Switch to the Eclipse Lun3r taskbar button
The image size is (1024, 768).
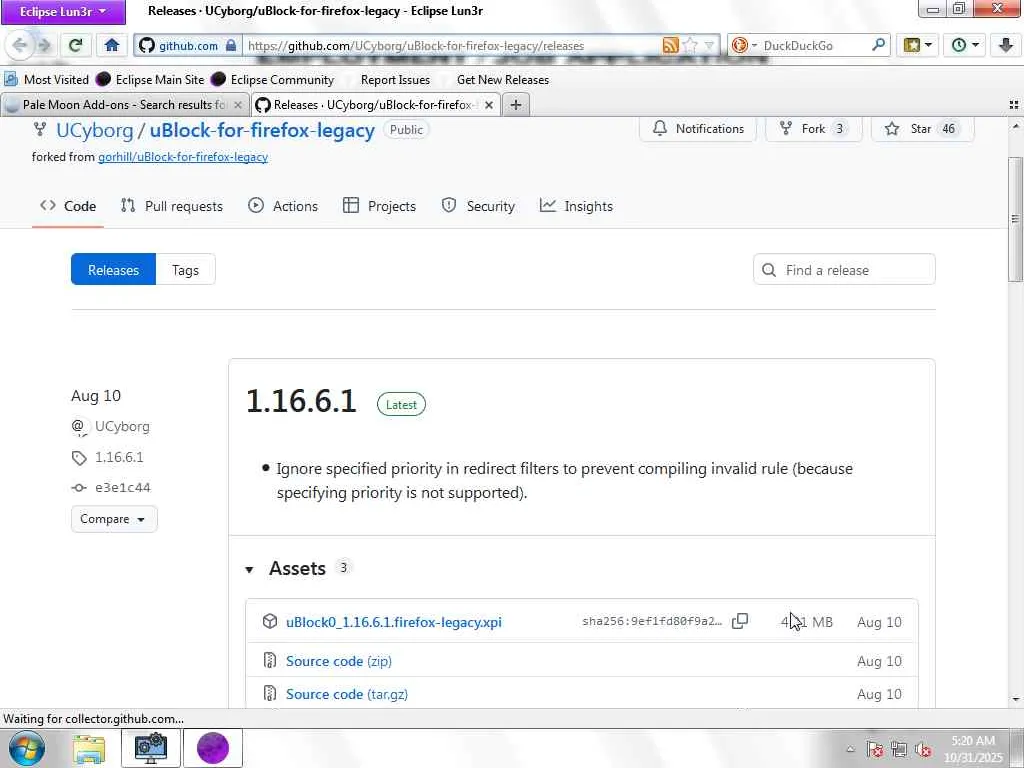(213, 748)
